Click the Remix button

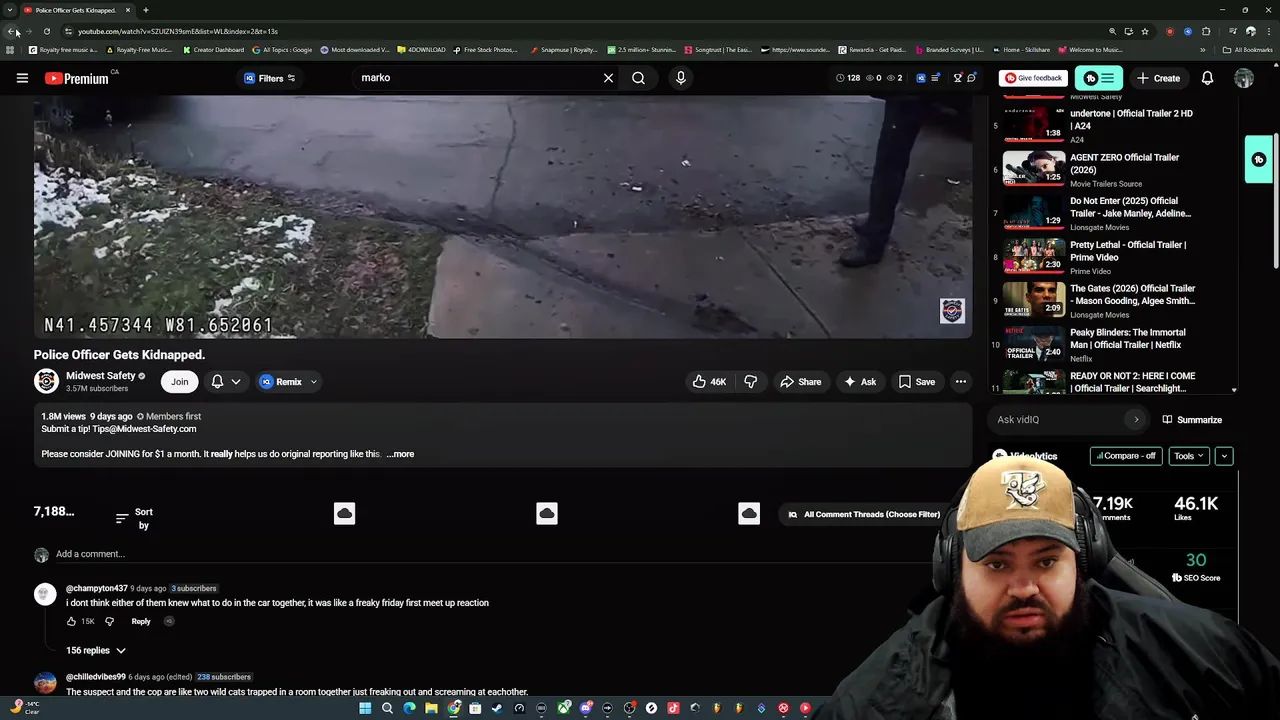pyautogui.click(x=281, y=382)
